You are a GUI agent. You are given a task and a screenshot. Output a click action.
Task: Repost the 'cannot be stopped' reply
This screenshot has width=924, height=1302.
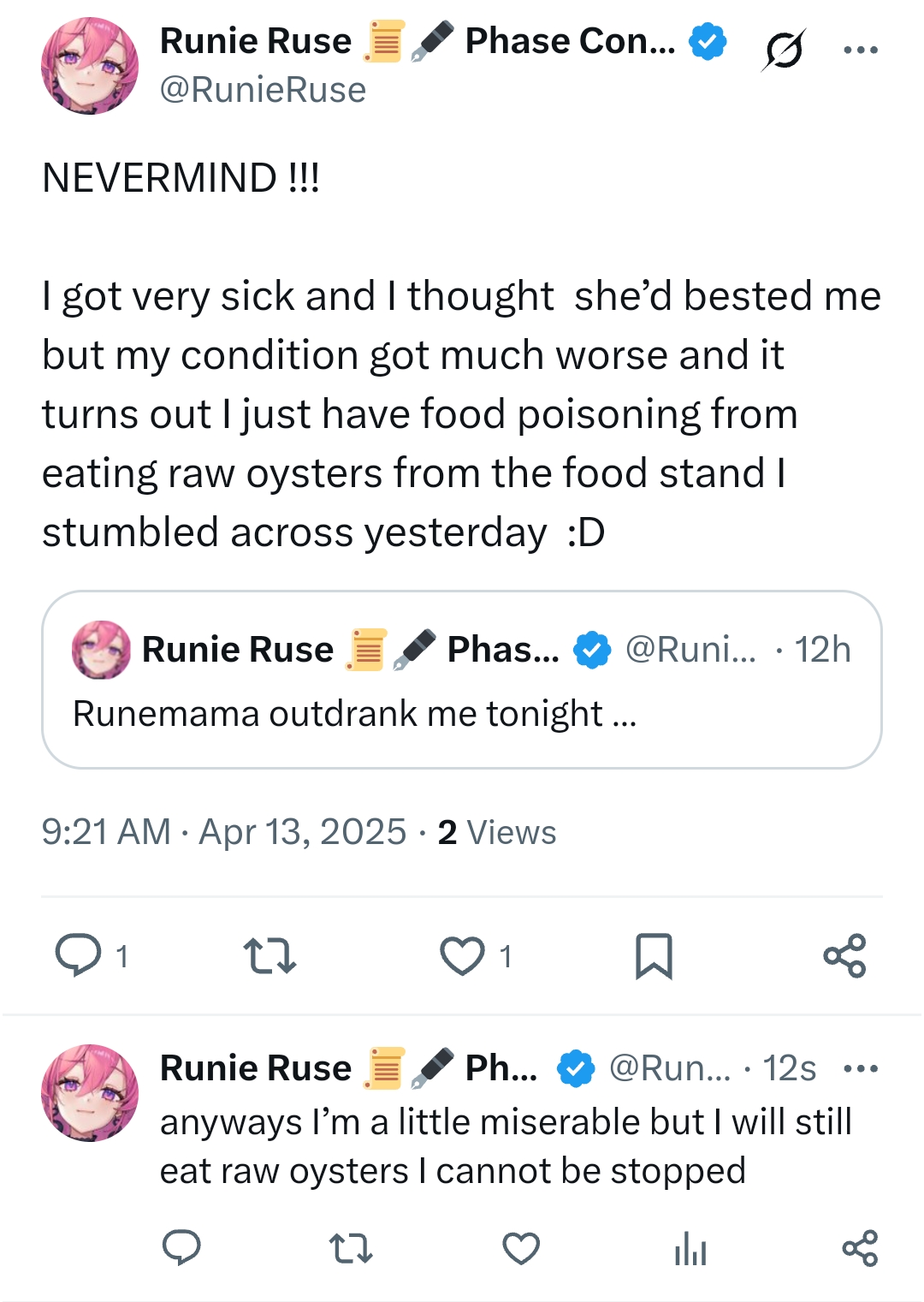[x=351, y=1248]
